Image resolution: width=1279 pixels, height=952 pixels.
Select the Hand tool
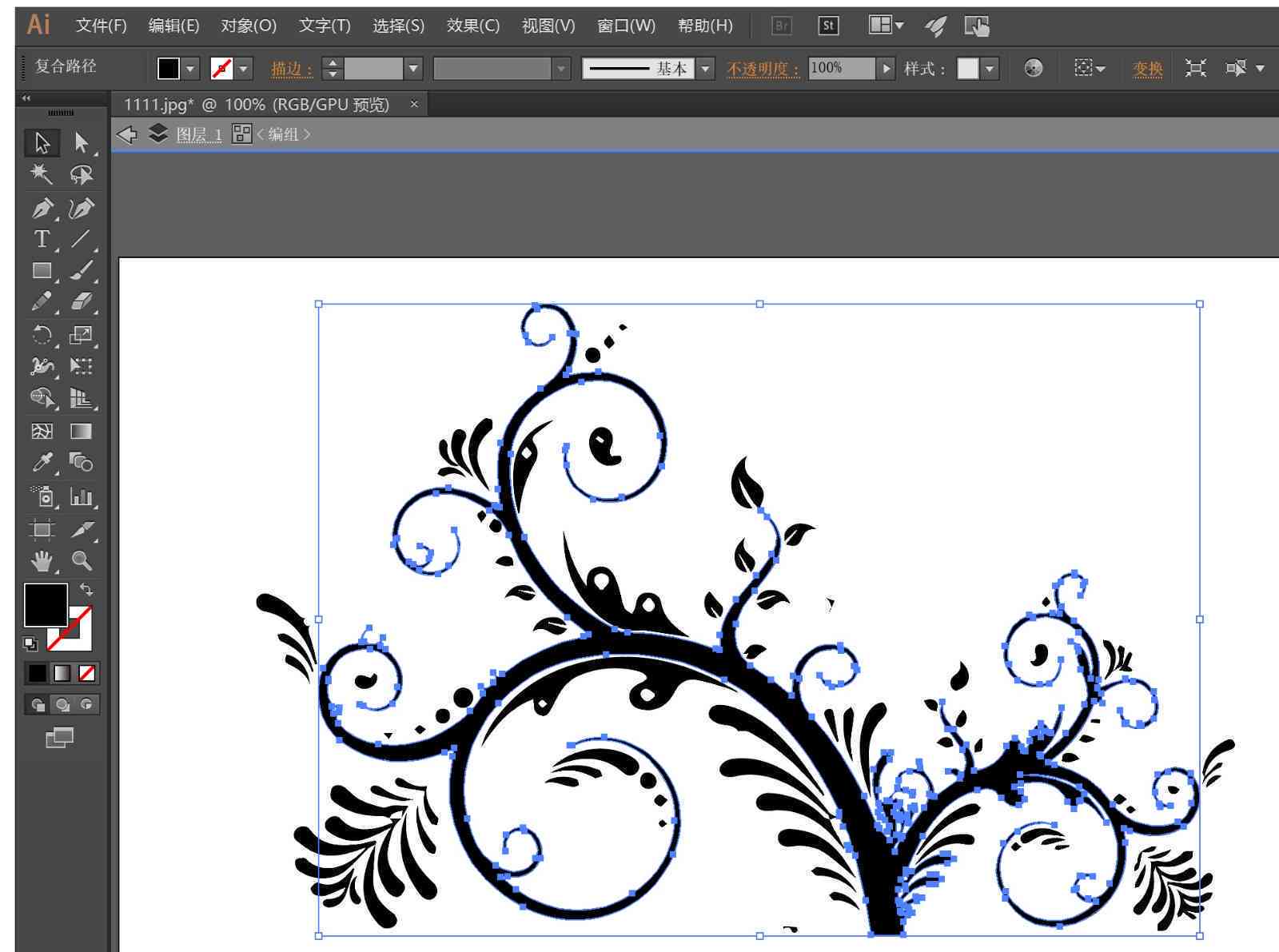[x=42, y=561]
